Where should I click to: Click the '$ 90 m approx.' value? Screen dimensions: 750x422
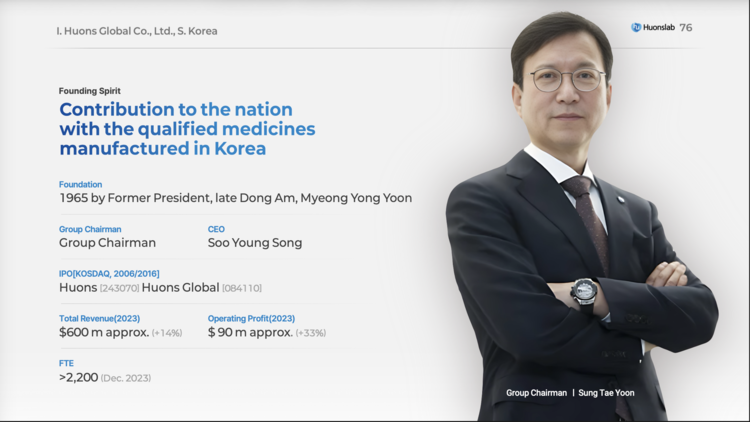pos(250,333)
